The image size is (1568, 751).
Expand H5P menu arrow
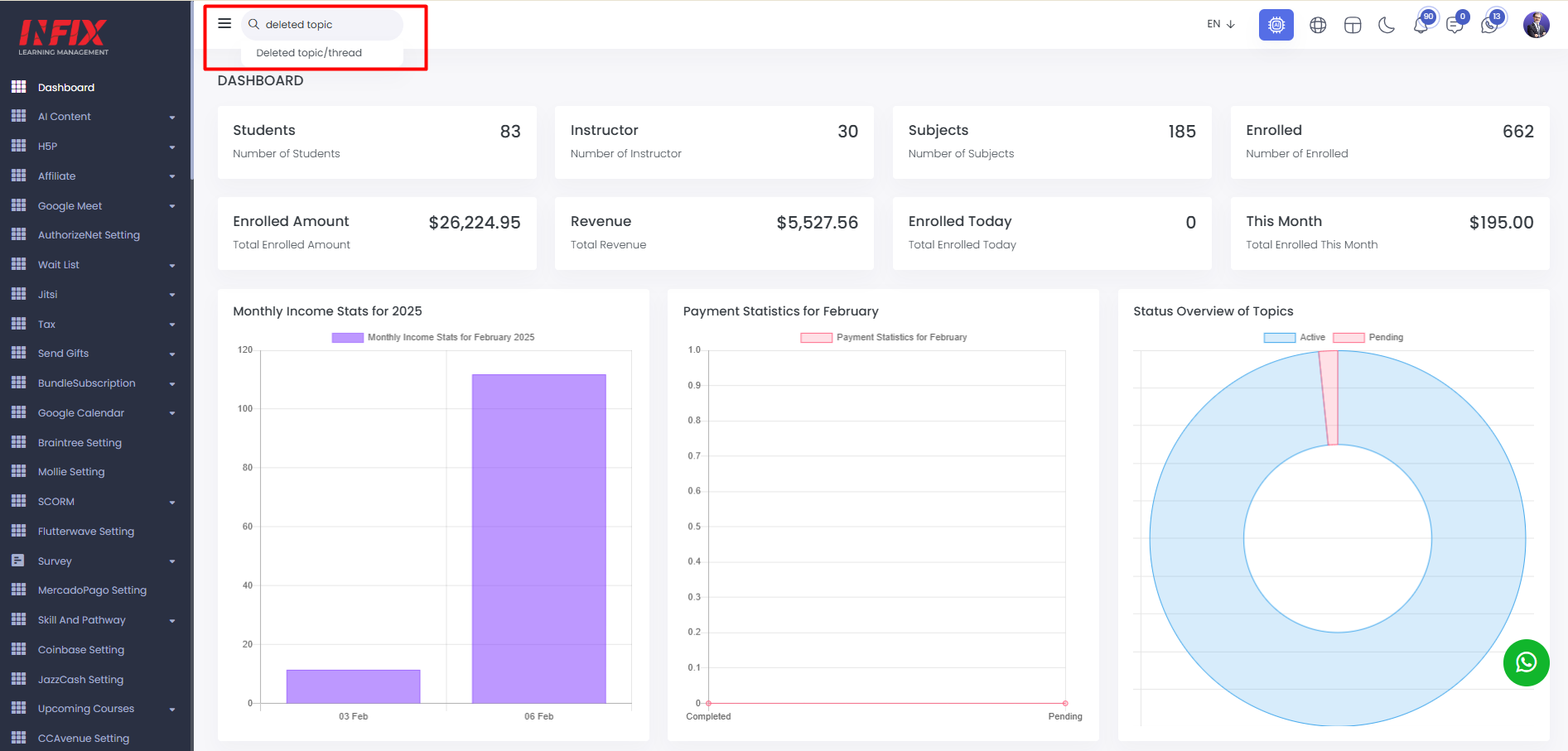pyautogui.click(x=172, y=147)
